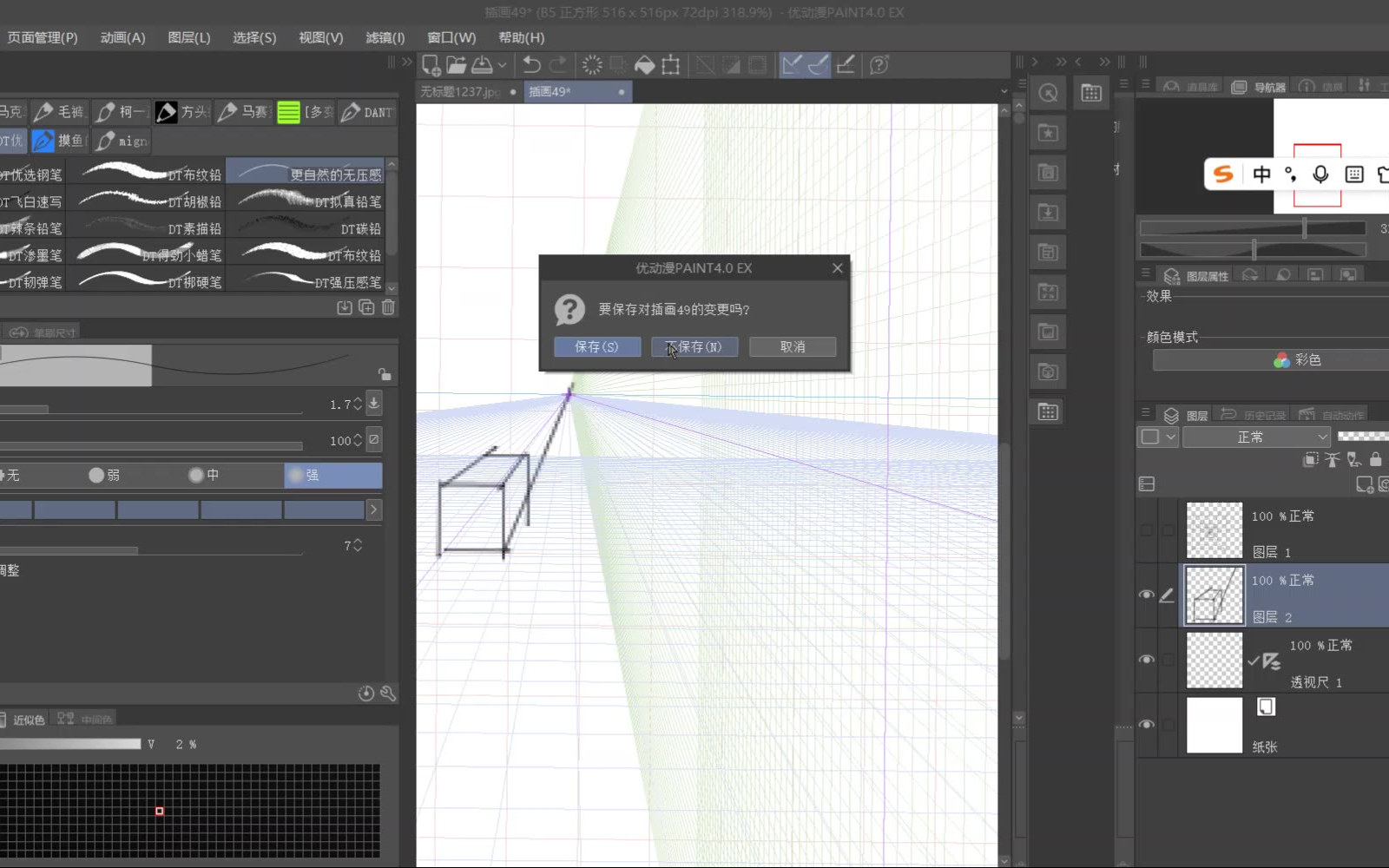Select the DT素描铅 brush
This screenshot has height=868, width=1389.
(147, 228)
